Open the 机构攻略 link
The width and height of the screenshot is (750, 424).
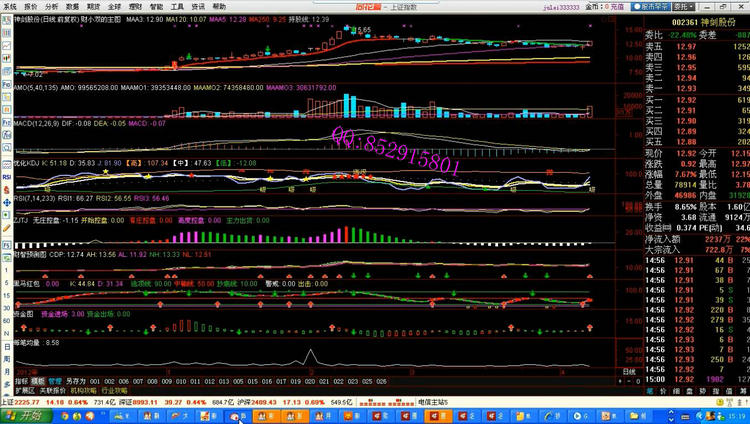click(x=75, y=389)
